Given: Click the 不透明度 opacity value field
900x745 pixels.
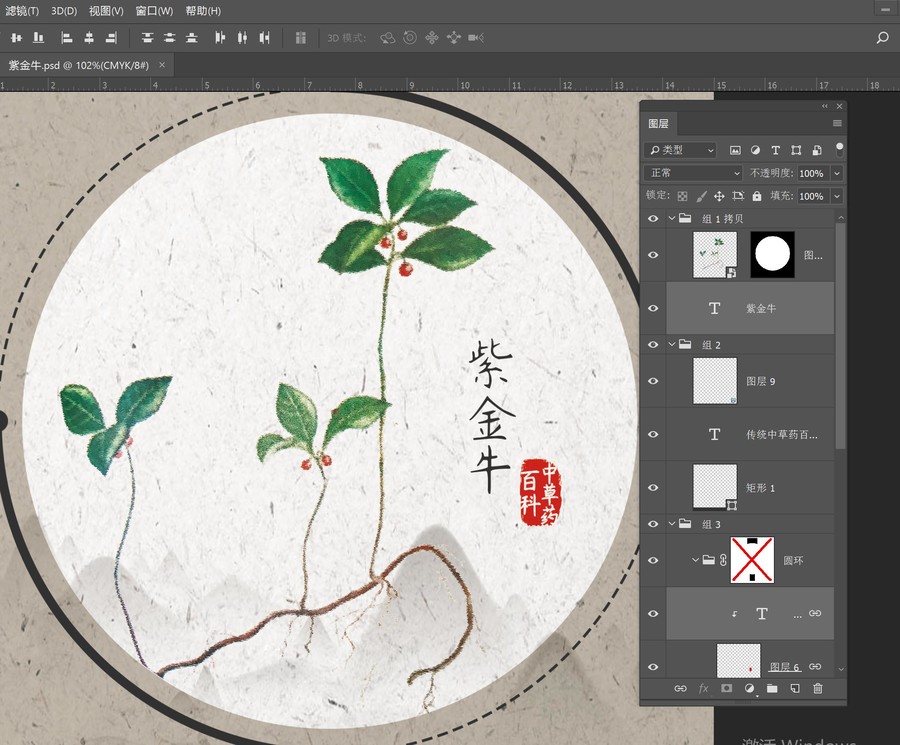Looking at the screenshot, I should point(812,173).
